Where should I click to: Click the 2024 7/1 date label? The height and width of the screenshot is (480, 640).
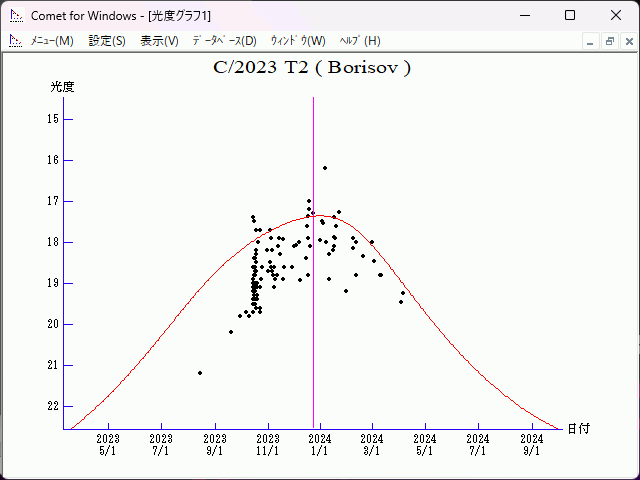[x=478, y=445]
